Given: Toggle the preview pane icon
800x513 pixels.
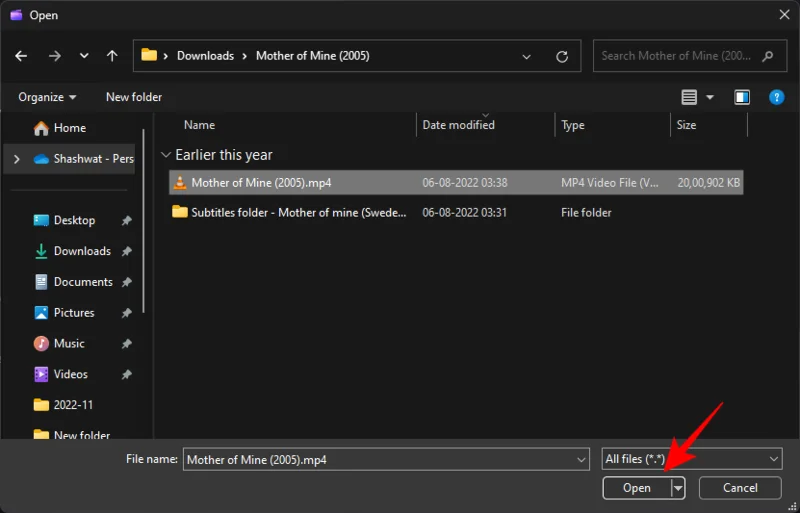Looking at the screenshot, I should point(742,97).
